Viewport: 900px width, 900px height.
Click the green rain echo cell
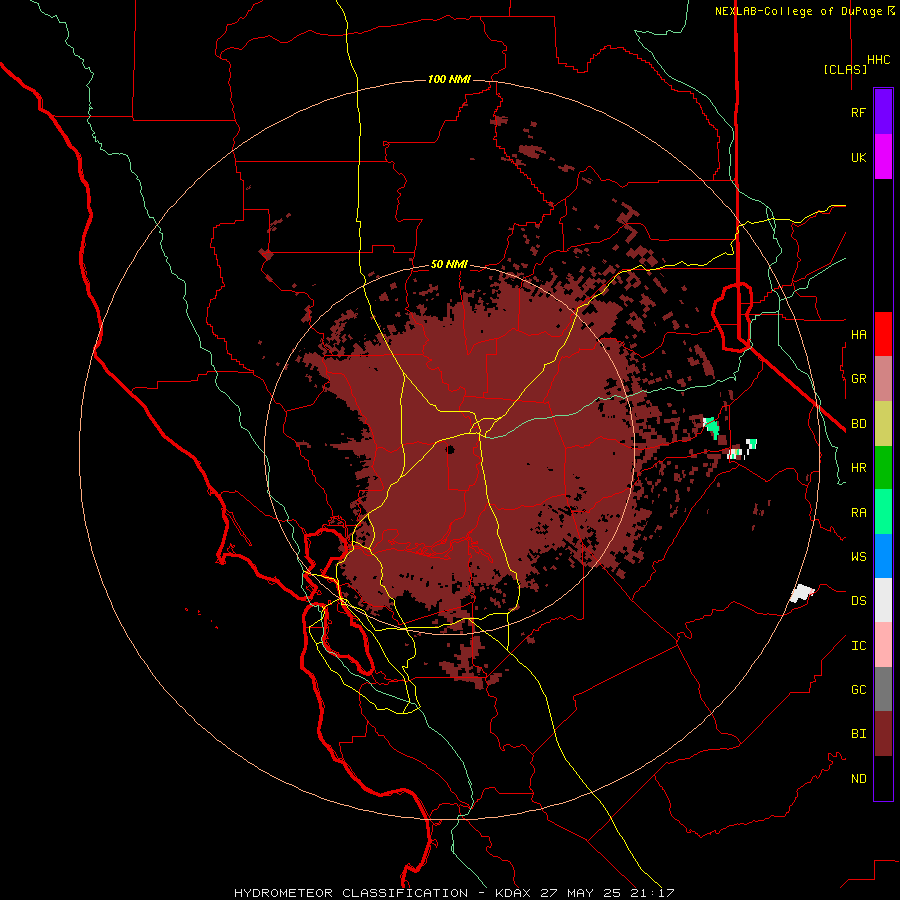point(712,426)
